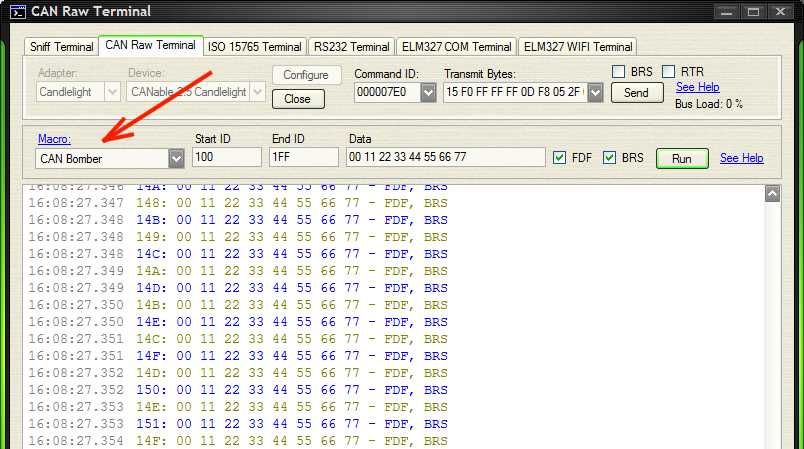Open the Transmit Bytes dropdown arrow

595,93
